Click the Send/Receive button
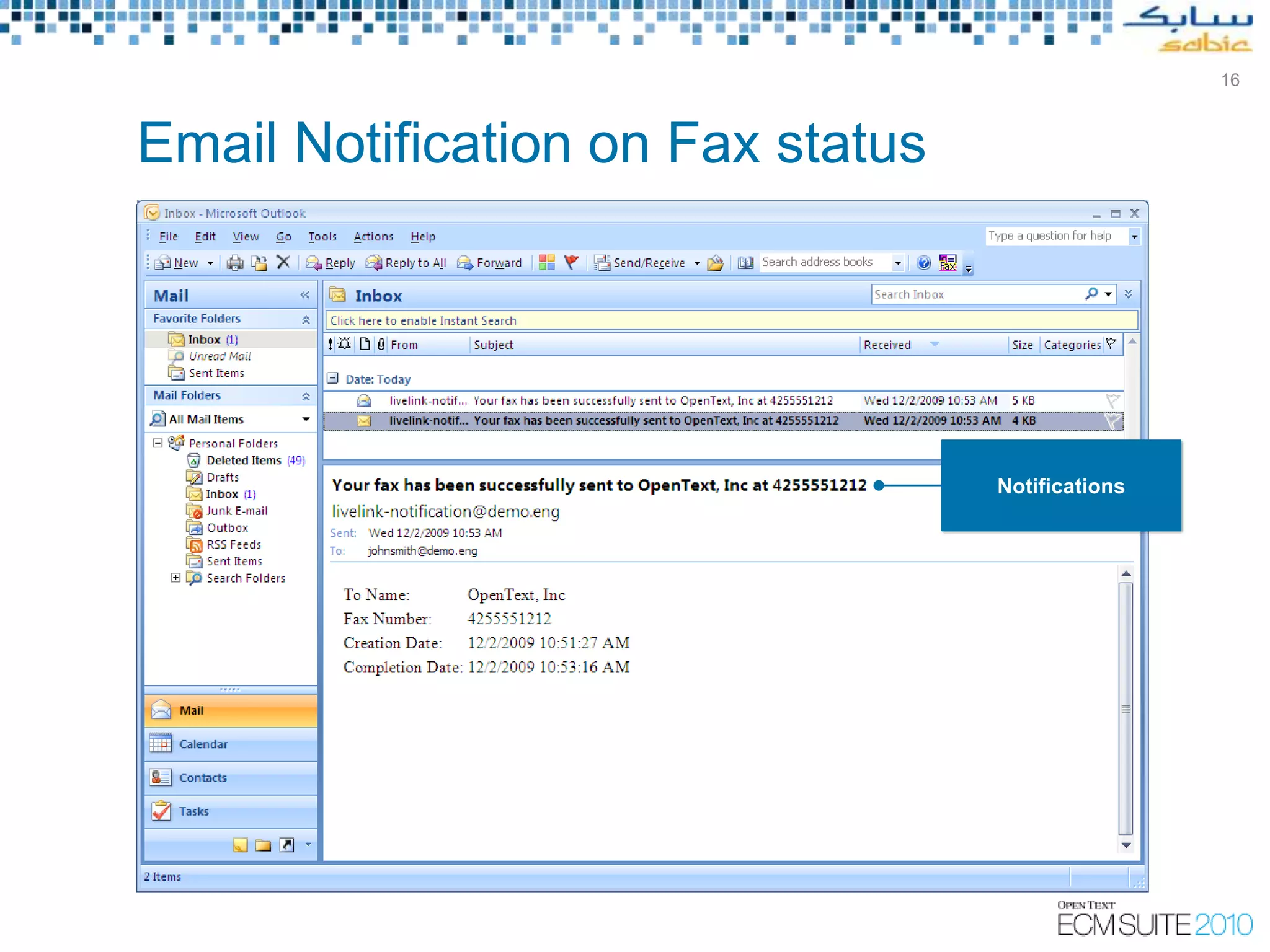1270x952 pixels. tap(641, 263)
